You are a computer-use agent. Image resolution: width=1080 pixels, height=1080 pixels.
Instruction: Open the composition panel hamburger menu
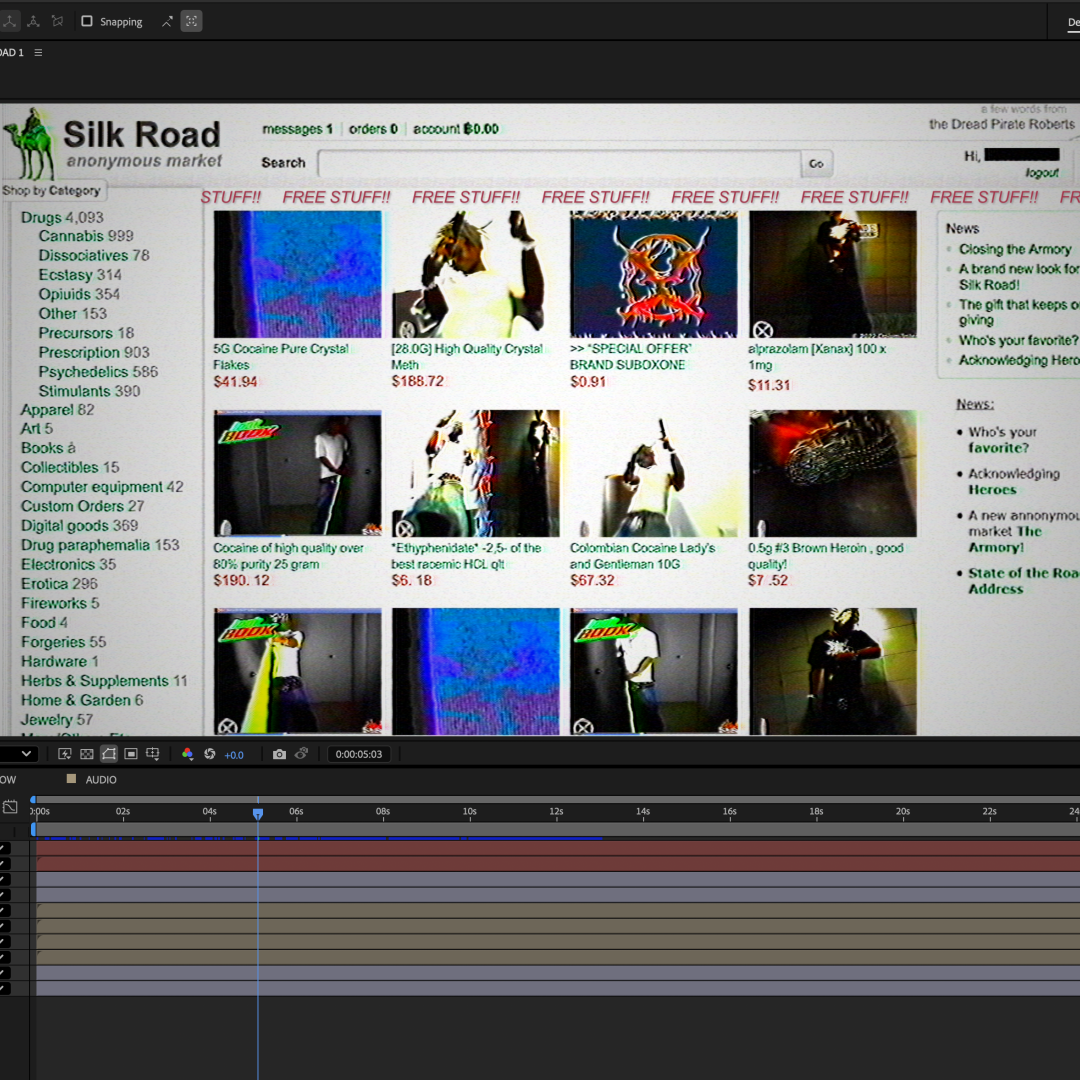(x=39, y=52)
